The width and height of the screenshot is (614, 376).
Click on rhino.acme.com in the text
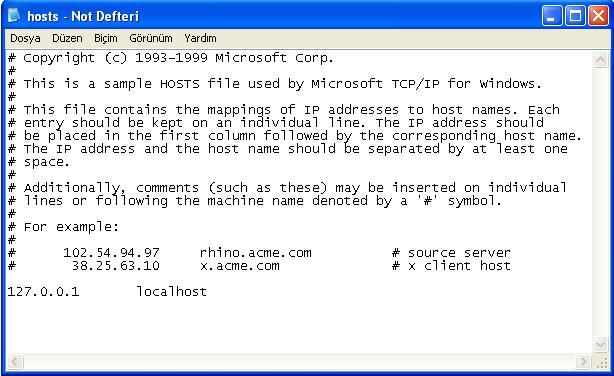point(255,253)
